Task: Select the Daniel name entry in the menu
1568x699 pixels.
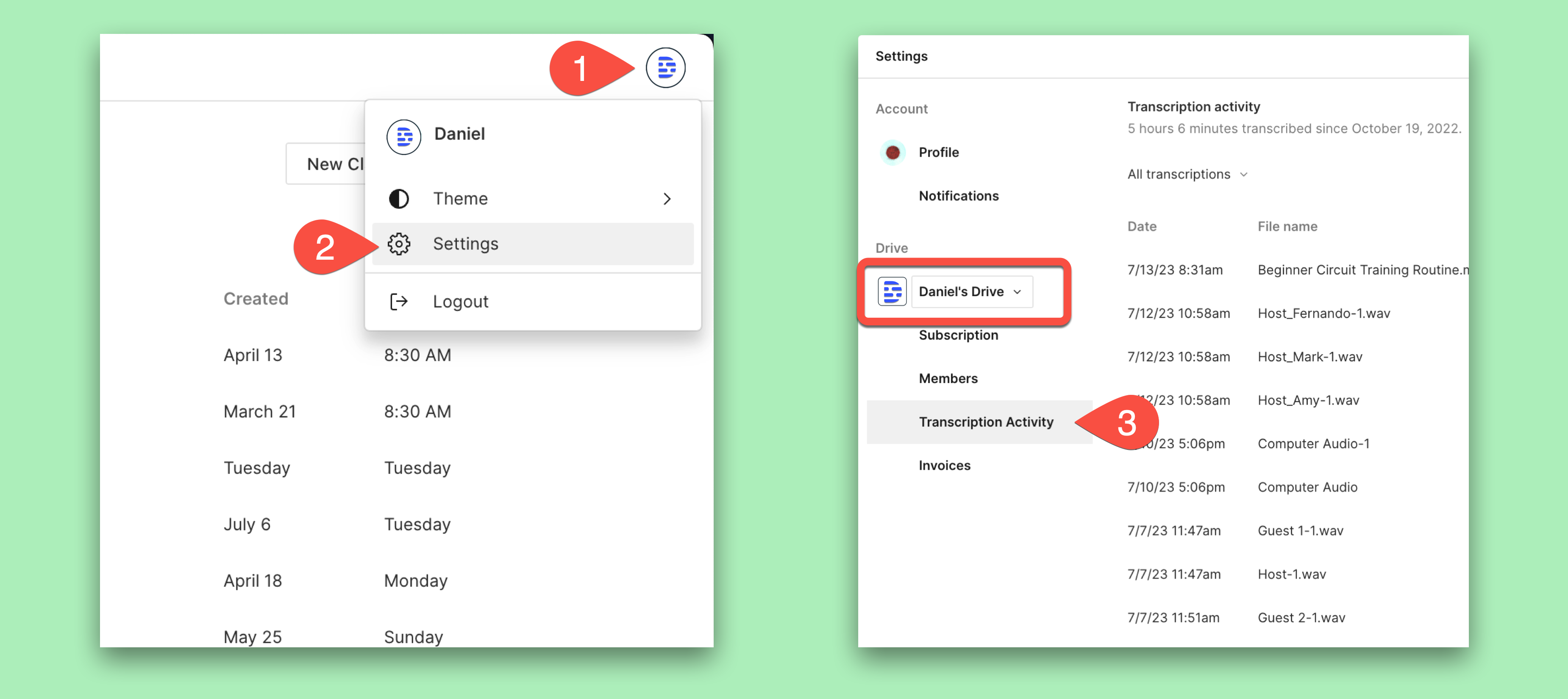Action: (x=459, y=133)
